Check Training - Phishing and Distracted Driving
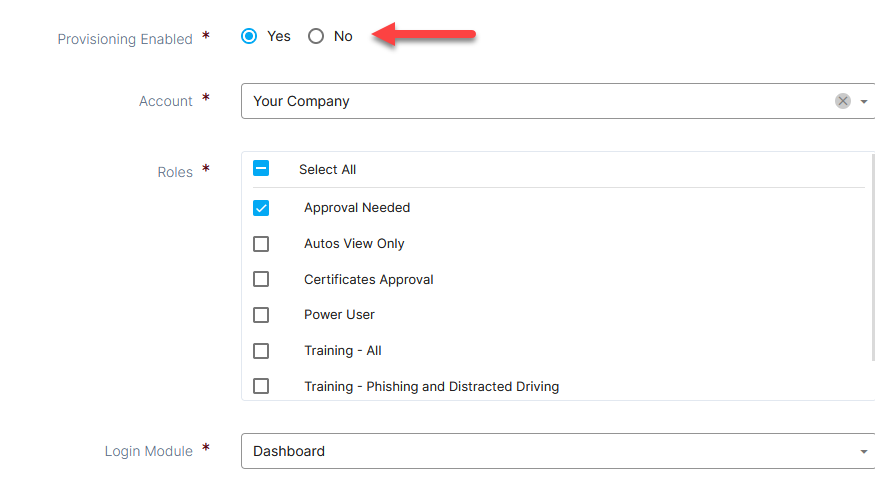 coord(261,386)
